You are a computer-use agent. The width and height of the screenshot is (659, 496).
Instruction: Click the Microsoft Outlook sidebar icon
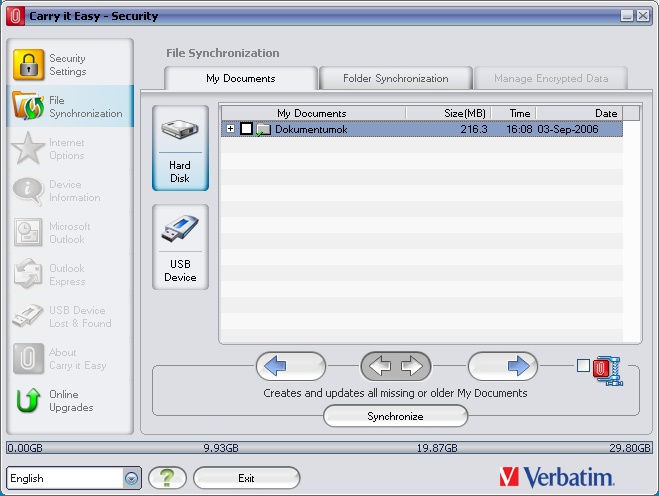[x=28, y=232]
